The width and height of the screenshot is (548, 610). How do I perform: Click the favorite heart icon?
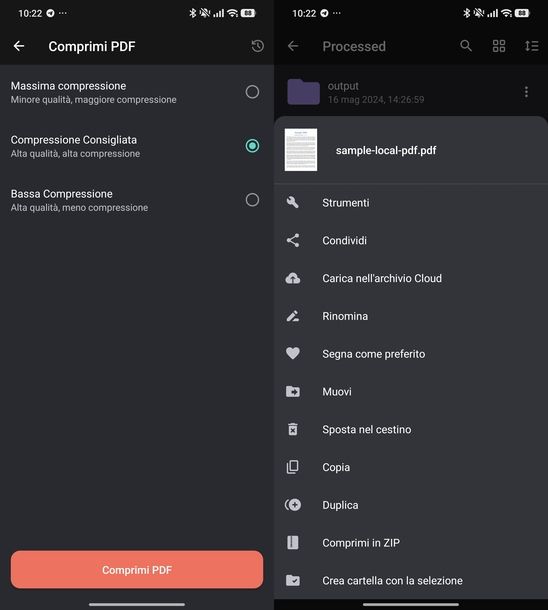292,353
